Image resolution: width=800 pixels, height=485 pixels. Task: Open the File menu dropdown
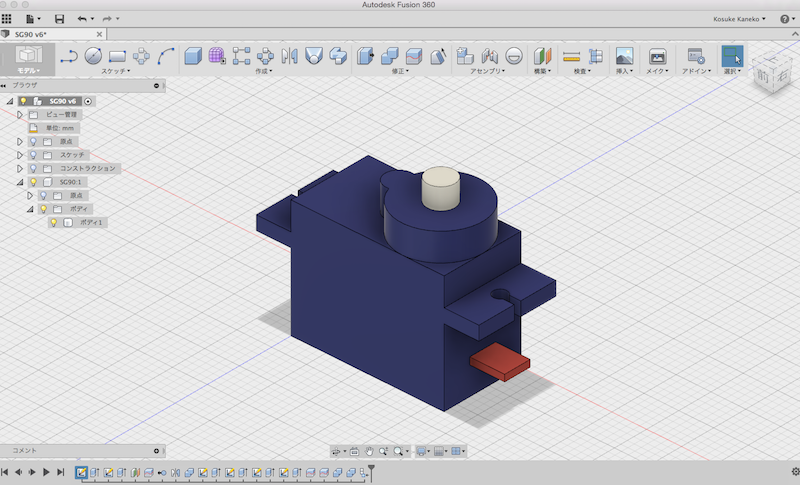pos(33,19)
